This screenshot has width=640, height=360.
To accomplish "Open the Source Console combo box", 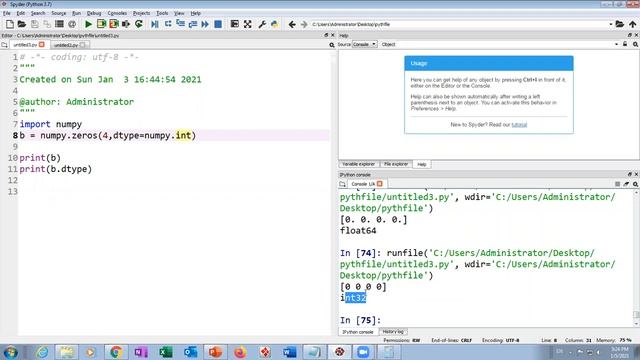I will pos(364,44).
